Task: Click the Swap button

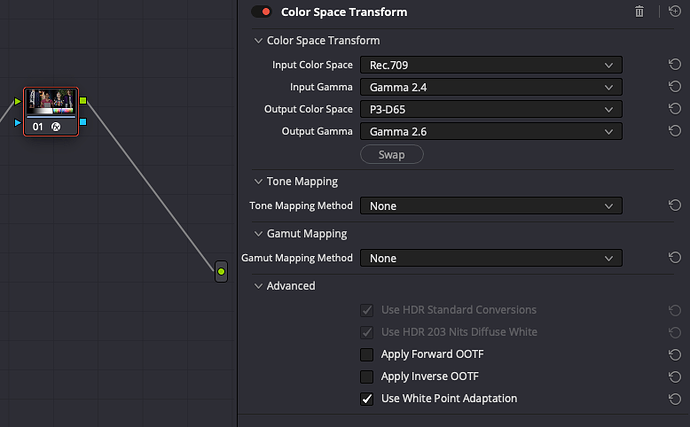Action: click(392, 155)
